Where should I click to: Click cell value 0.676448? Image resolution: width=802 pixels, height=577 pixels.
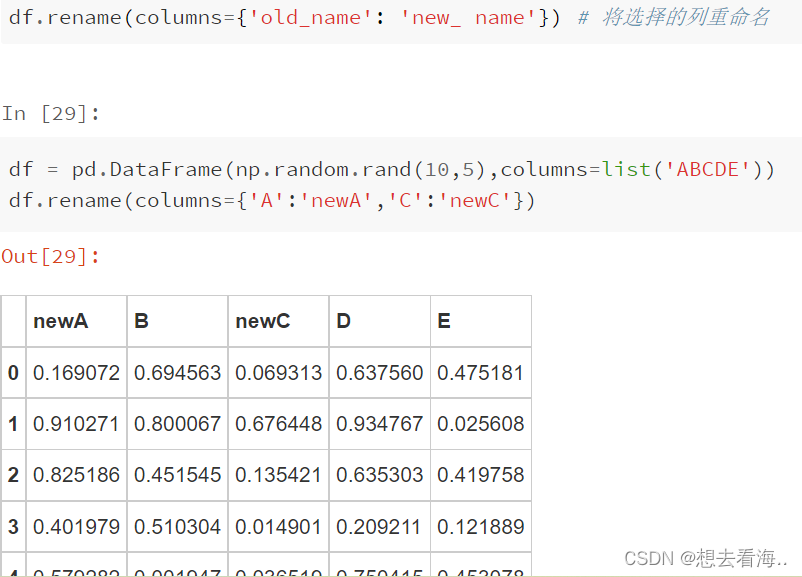tap(278, 424)
